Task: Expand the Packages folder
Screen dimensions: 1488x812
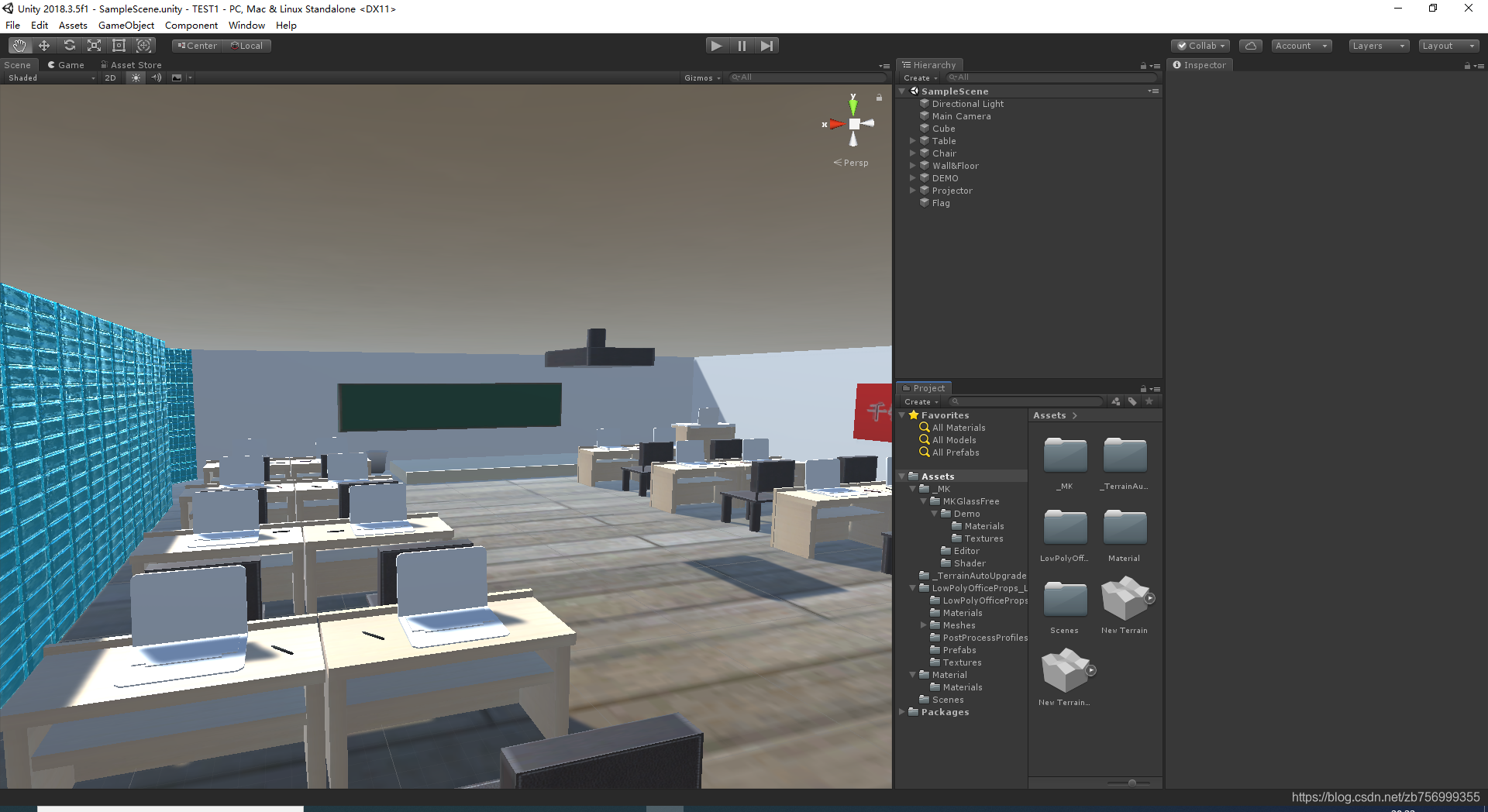Action: coord(902,712)
